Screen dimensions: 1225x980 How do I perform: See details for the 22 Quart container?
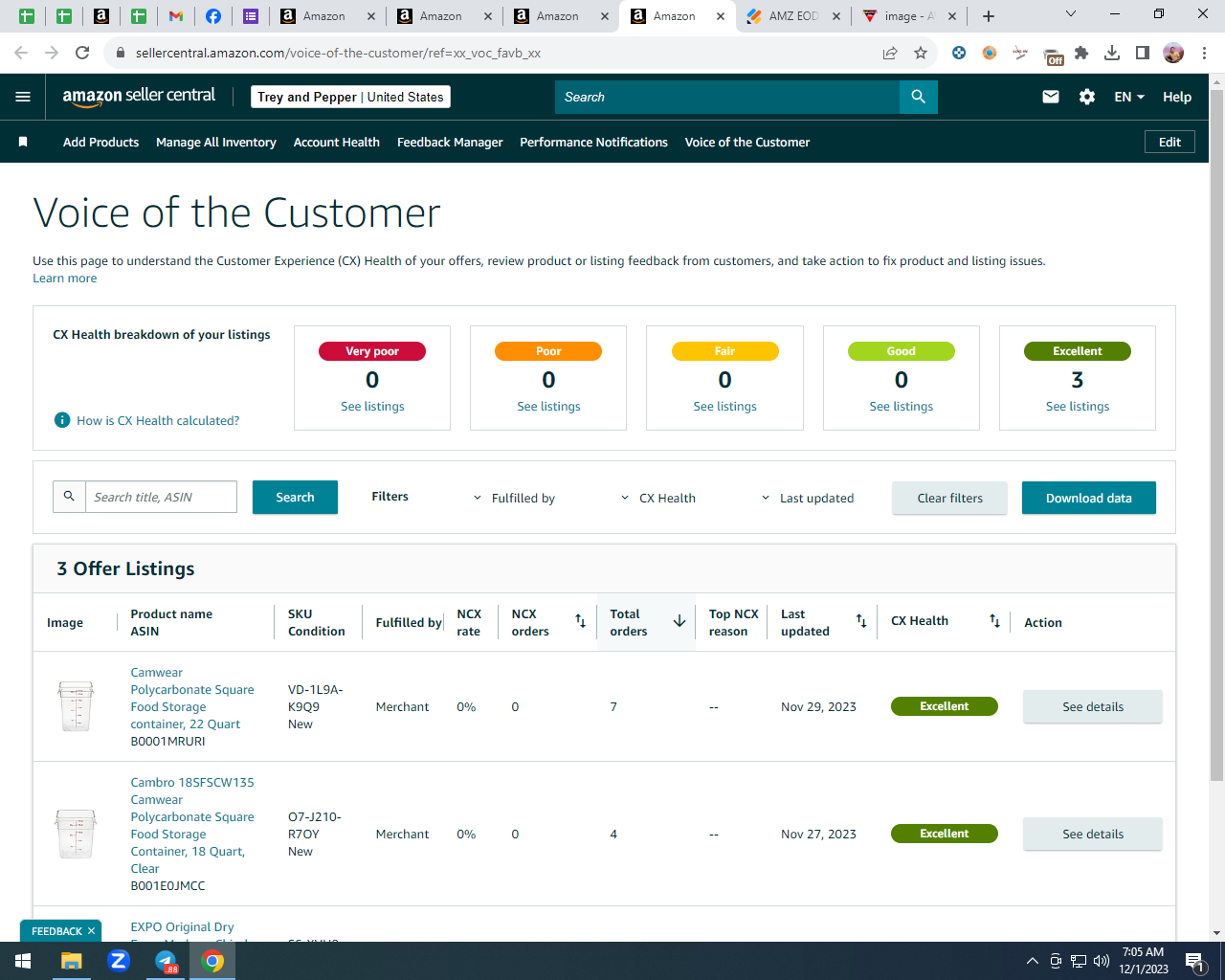click(1093, 706)
